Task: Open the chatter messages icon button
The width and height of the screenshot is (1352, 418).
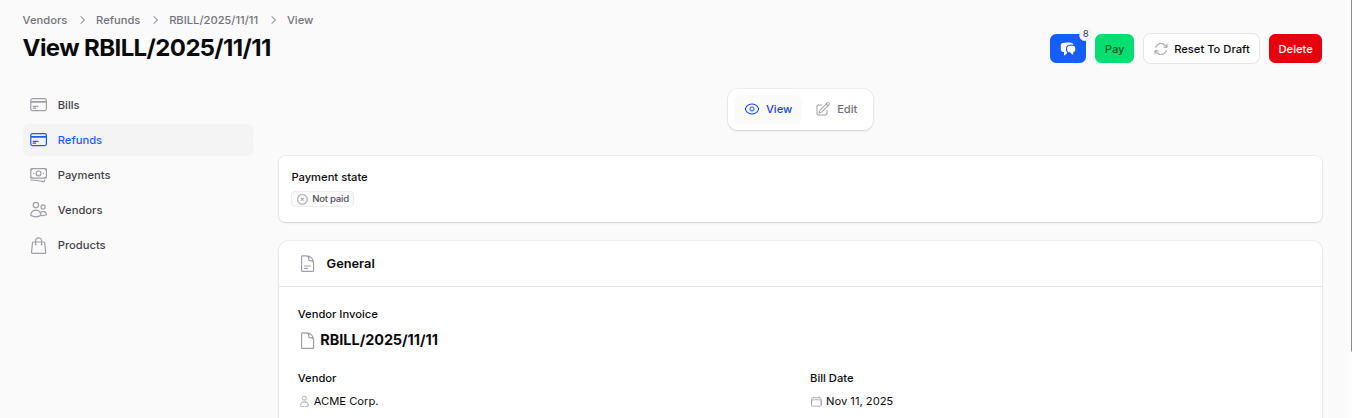Action: (x=1067, y=49)
